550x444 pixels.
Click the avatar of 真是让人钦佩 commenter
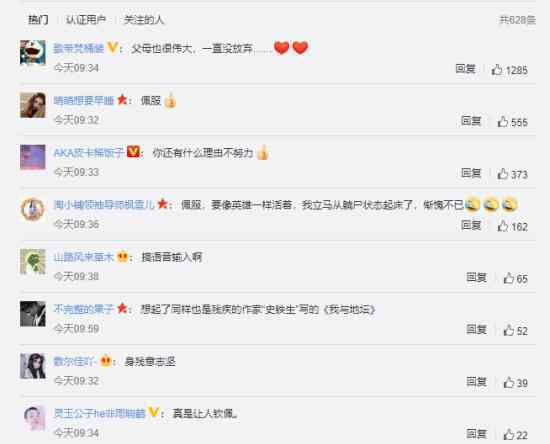pos(34,418)
